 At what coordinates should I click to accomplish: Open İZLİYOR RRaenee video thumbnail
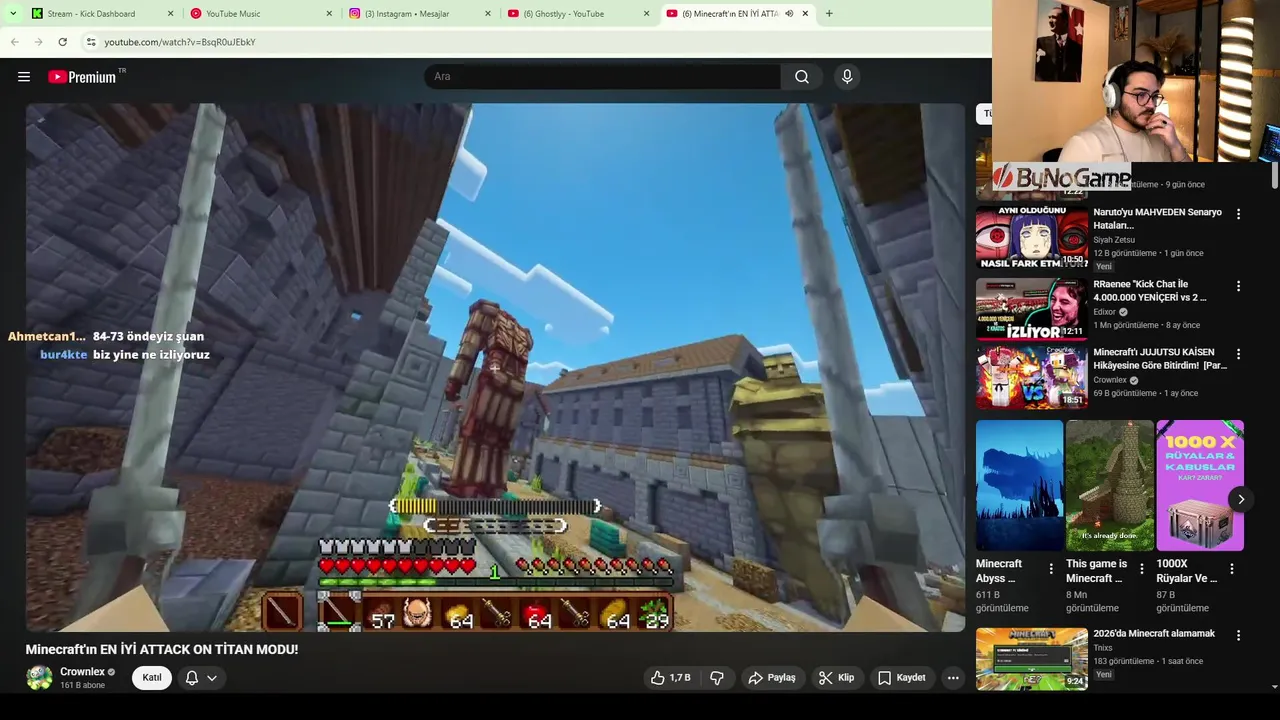(1032, 309)
